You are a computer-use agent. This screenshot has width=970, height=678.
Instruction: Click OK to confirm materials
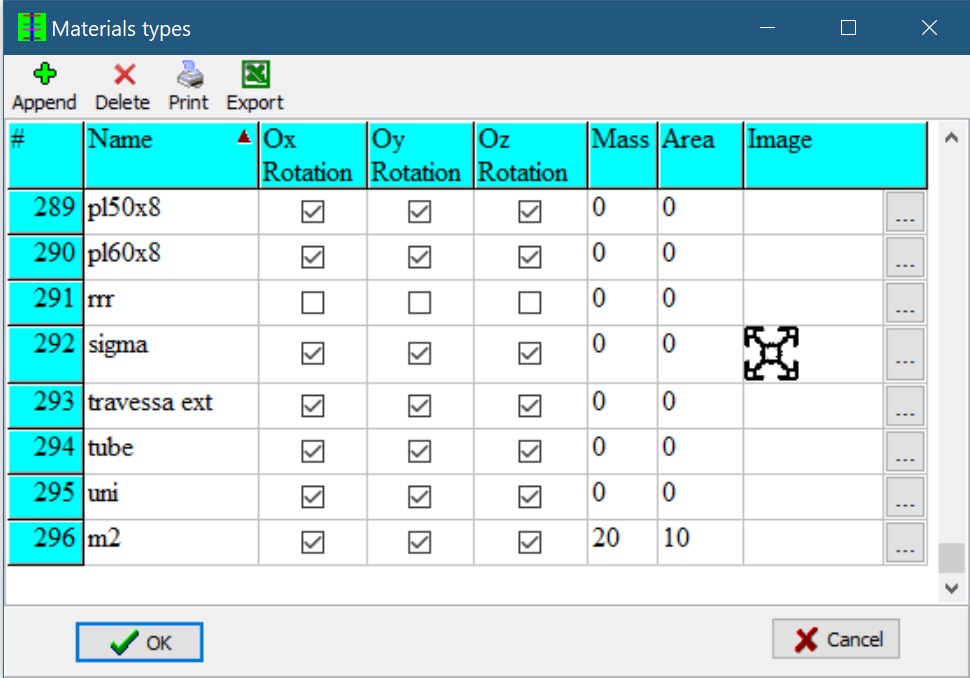(140, 643)
